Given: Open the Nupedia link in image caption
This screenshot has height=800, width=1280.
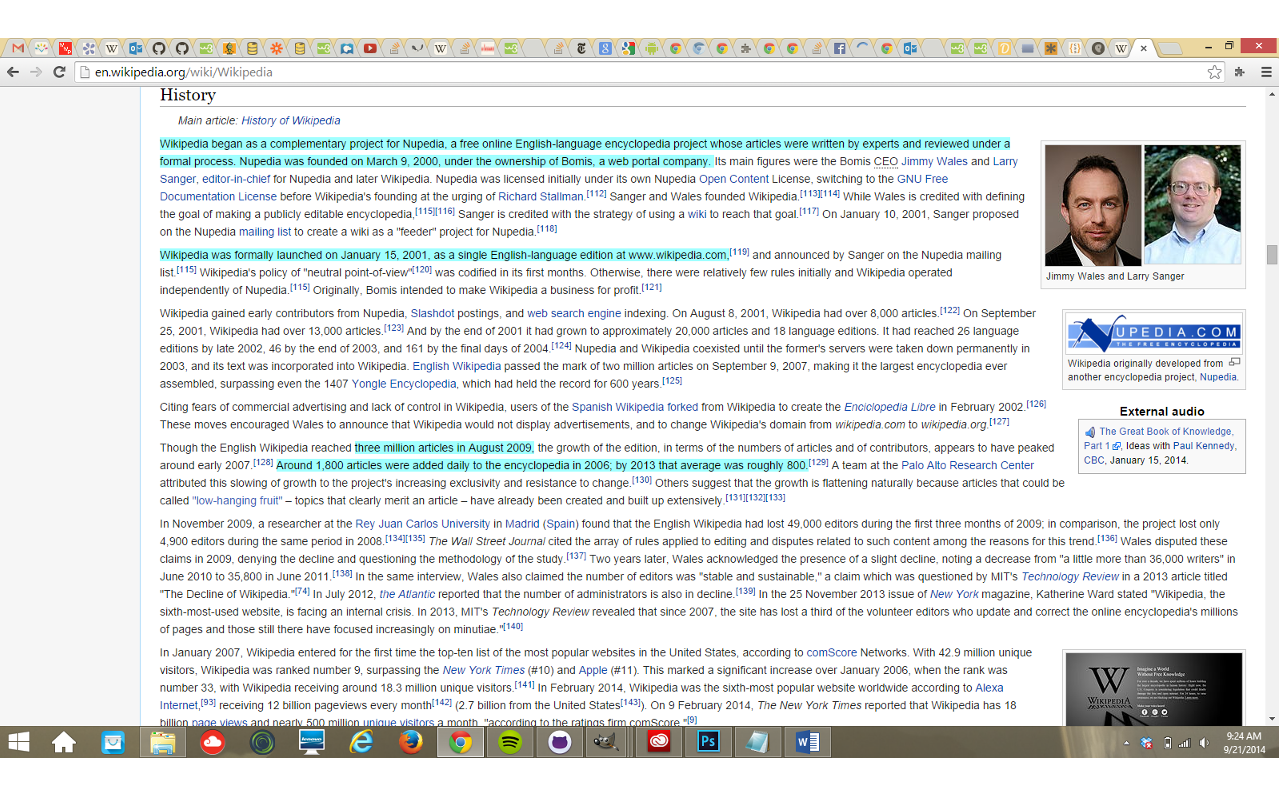Looking at the screenshot, I should [1218, 377].
